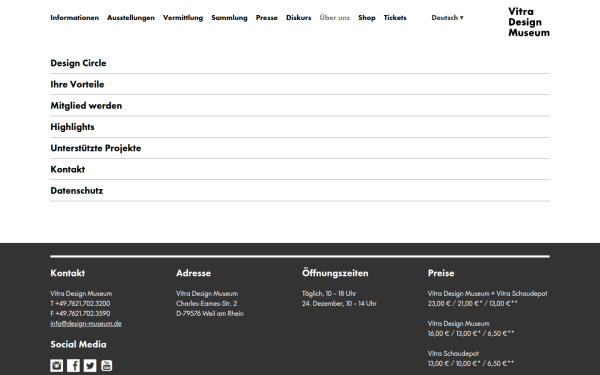Viewport: 600px width, 375px height.
Task: Go to the Shop page
Action: [x=367, y=18]
